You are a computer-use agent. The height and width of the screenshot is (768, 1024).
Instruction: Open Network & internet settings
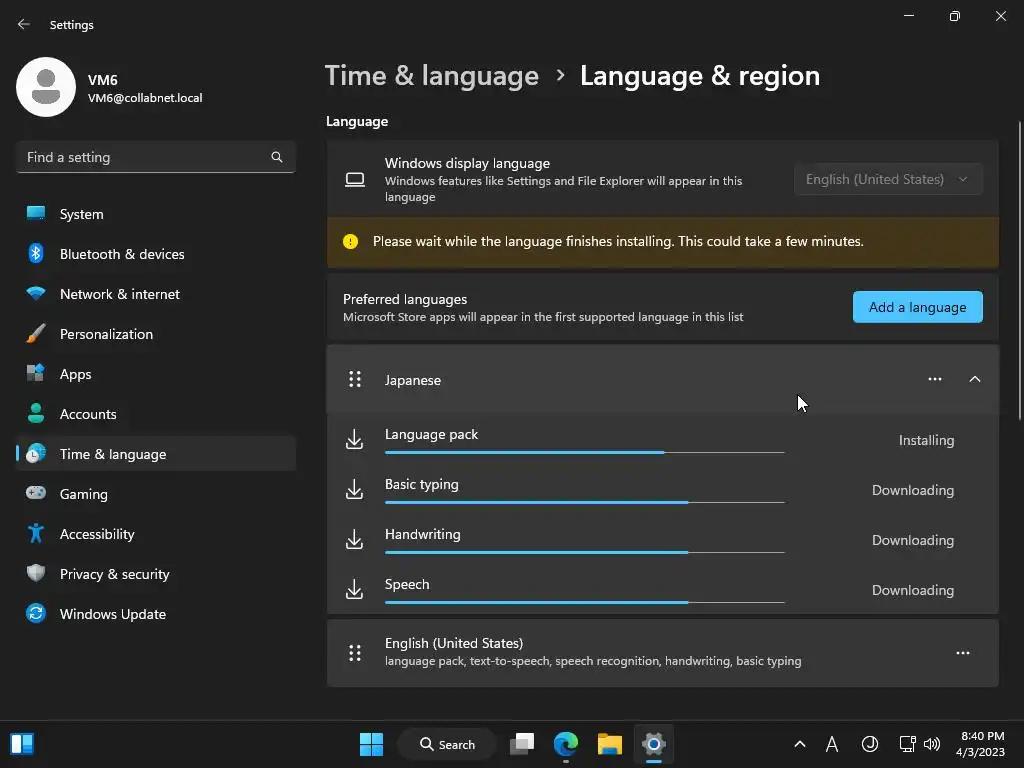coord(156,293)
